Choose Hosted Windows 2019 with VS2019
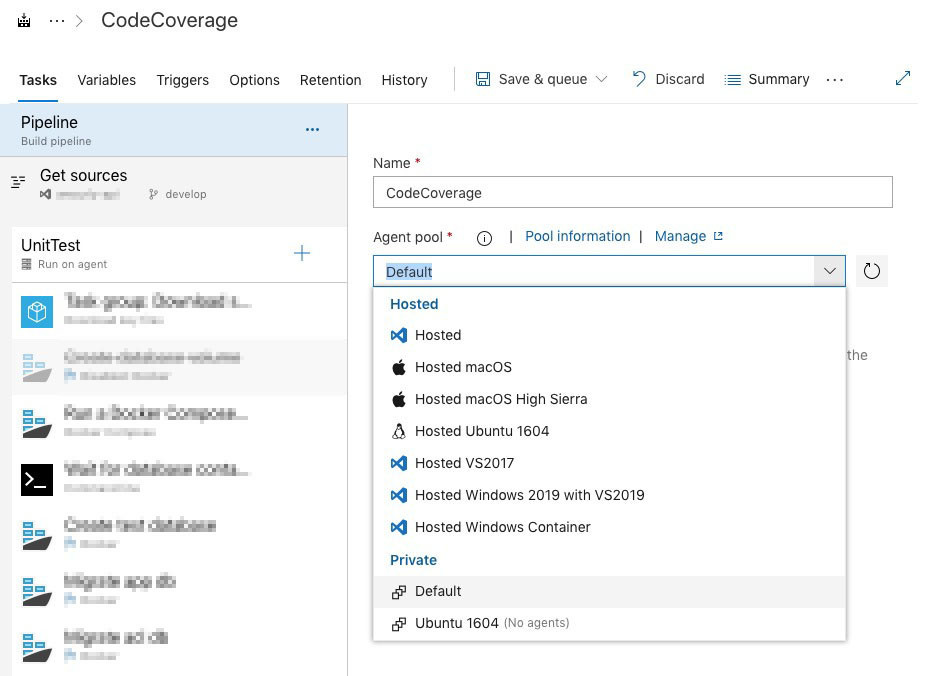This screenshot has width=932, height=676. click(609, 495)
